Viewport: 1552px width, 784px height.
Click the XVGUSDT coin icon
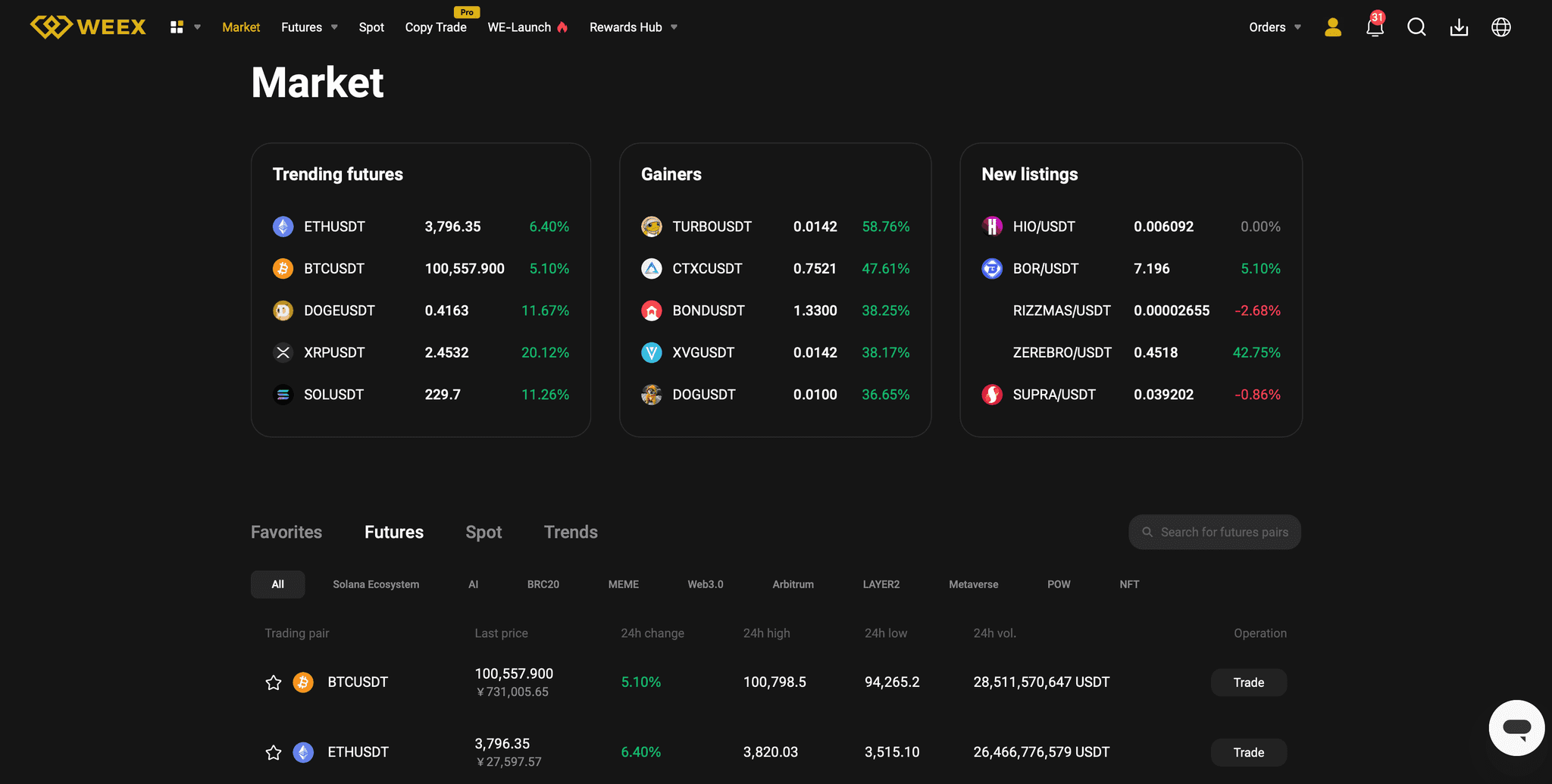(x=652, y=352)
